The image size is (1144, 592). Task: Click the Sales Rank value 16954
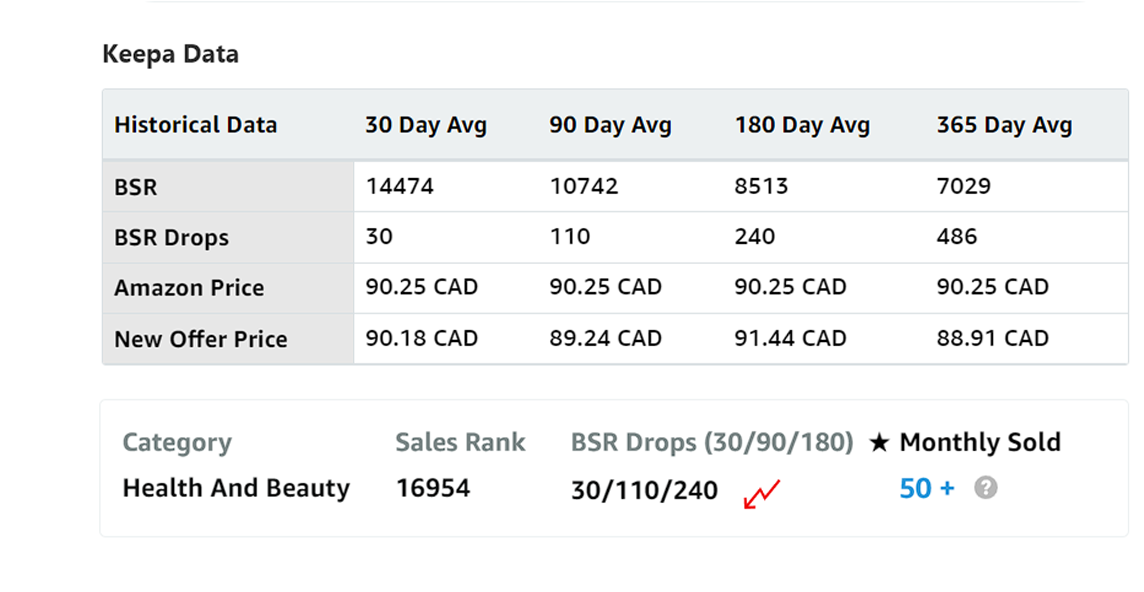[x=433, y=488]
